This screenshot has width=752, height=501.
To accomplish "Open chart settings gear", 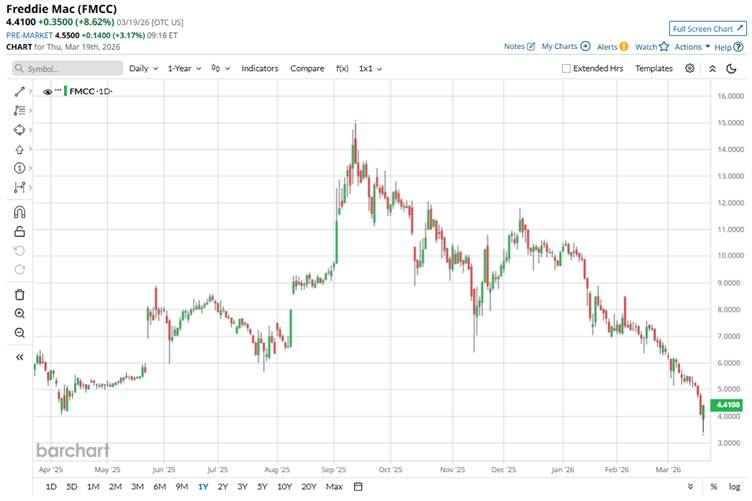I will coord(690,68).
